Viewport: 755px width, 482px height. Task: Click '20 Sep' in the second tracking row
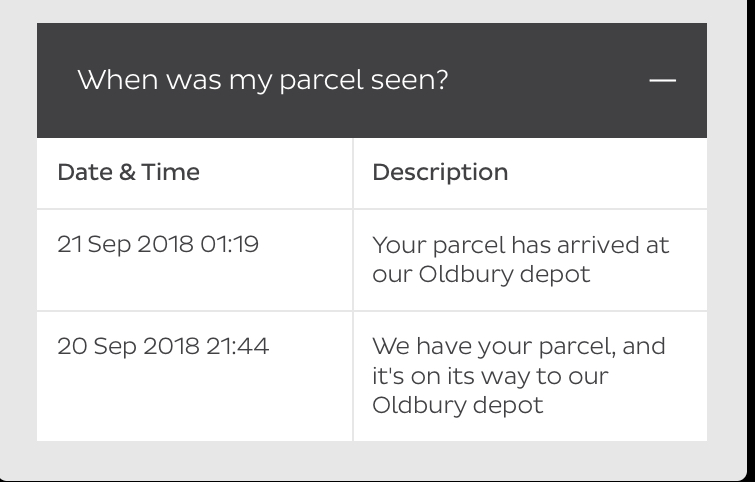pyautogui.click(x=96, y=347)
